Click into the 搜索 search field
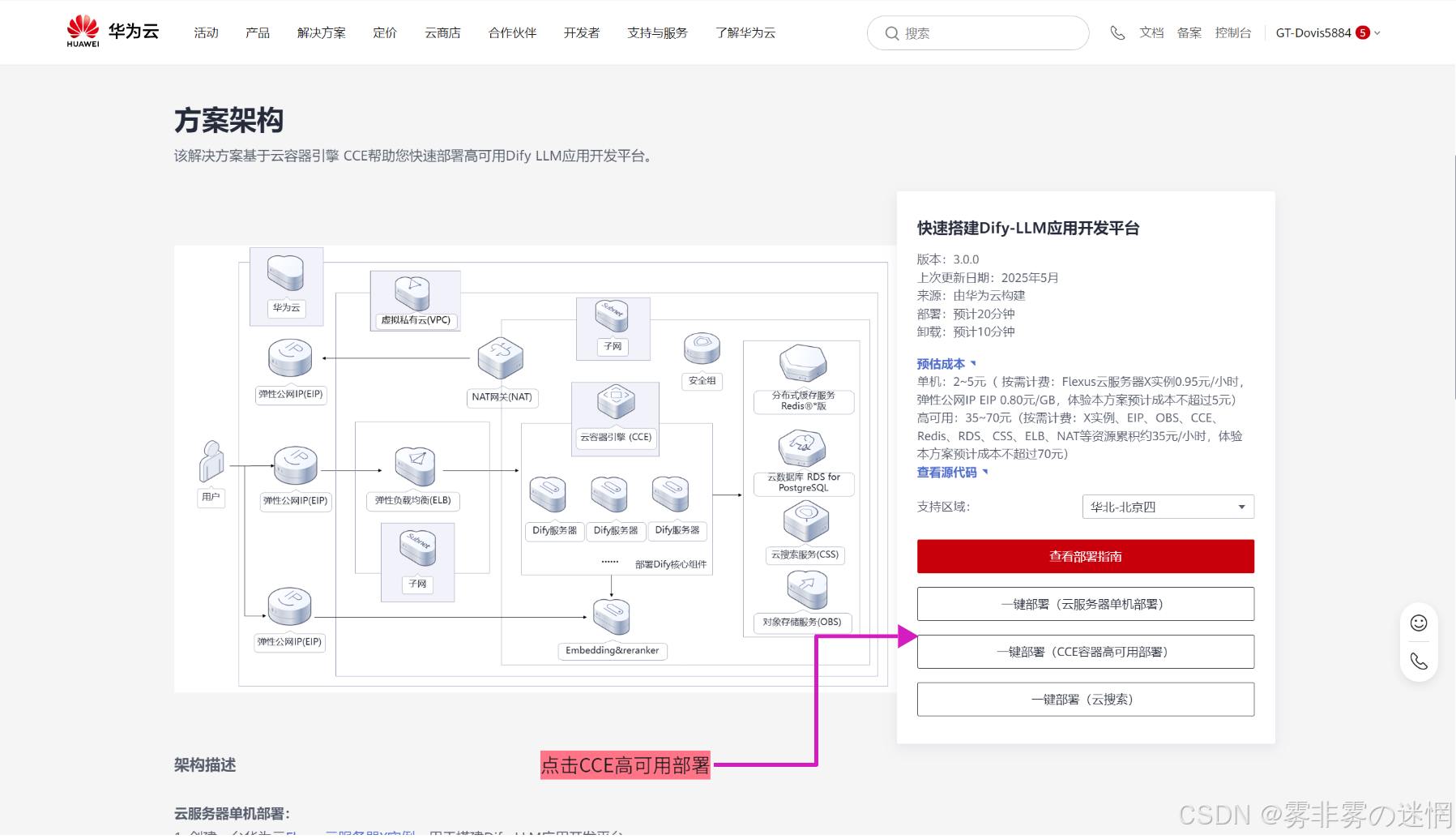The width and height of the screenshot is (1456, 839). point(988,33)
